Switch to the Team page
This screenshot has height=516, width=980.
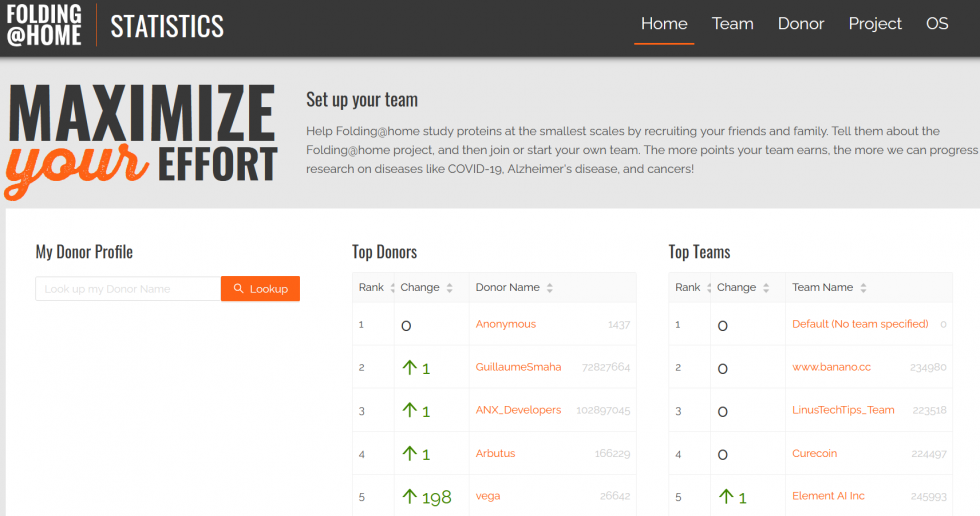(732, 24)
